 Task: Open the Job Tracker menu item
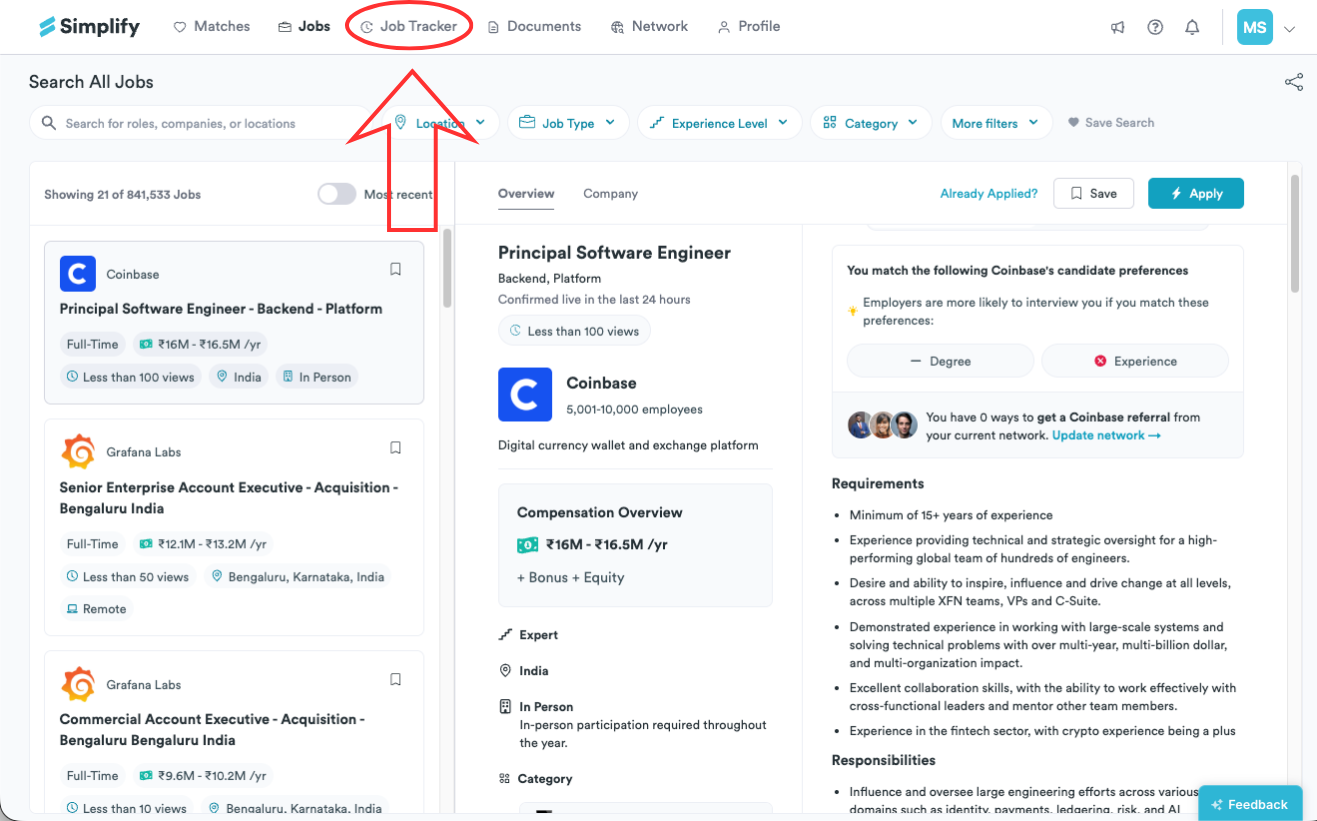pos(409,27)
